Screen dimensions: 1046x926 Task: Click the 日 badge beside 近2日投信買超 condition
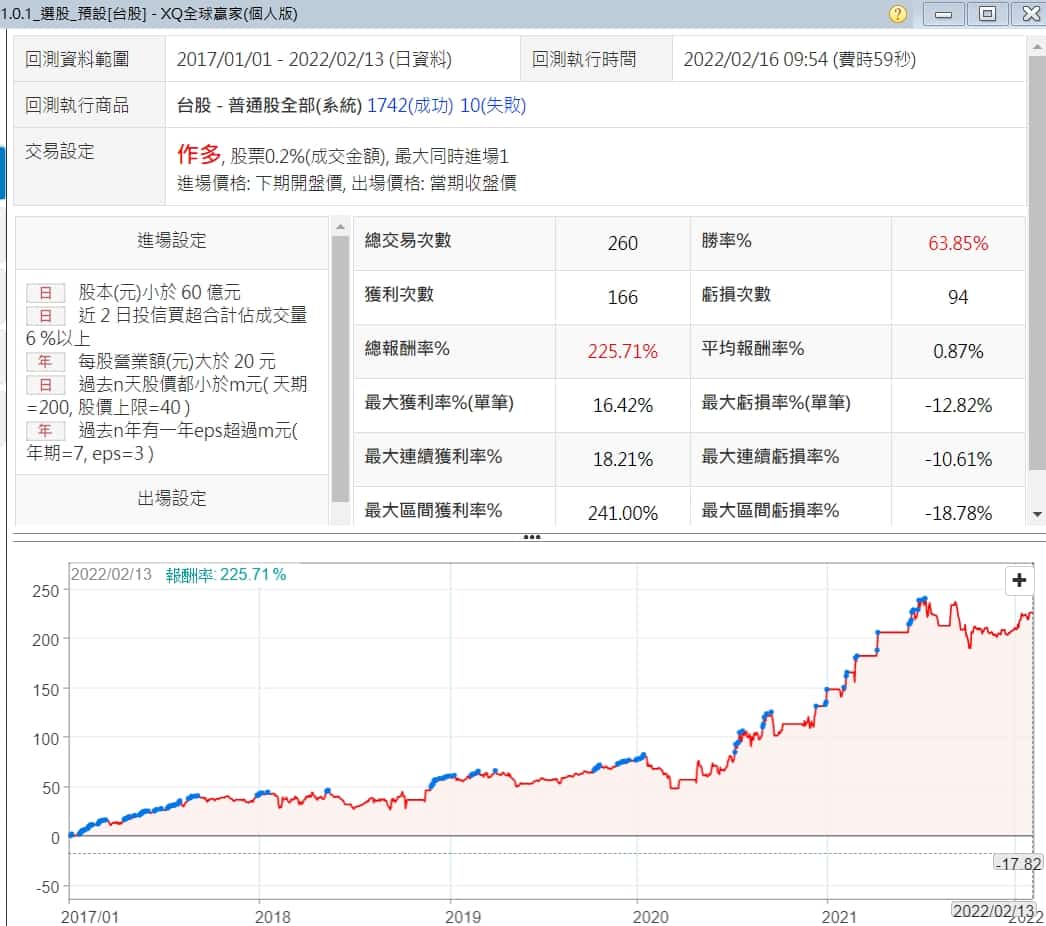45,316
